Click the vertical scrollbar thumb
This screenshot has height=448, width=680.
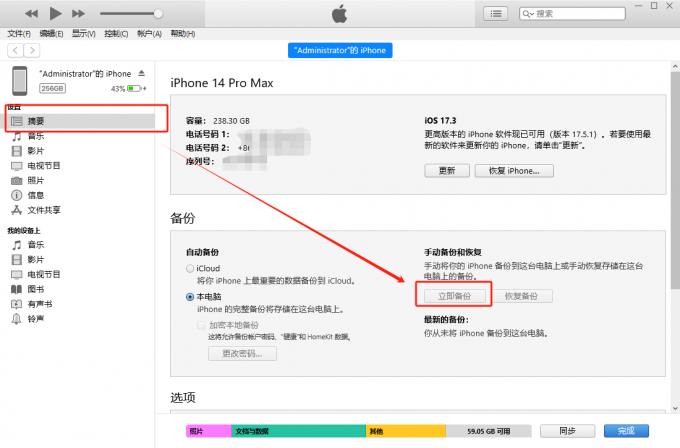pos(675,180)
